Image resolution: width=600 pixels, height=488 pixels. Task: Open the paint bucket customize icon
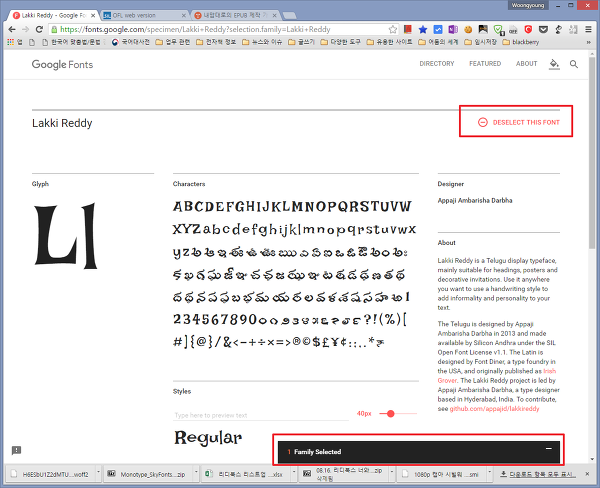click(x=554, y=64)
